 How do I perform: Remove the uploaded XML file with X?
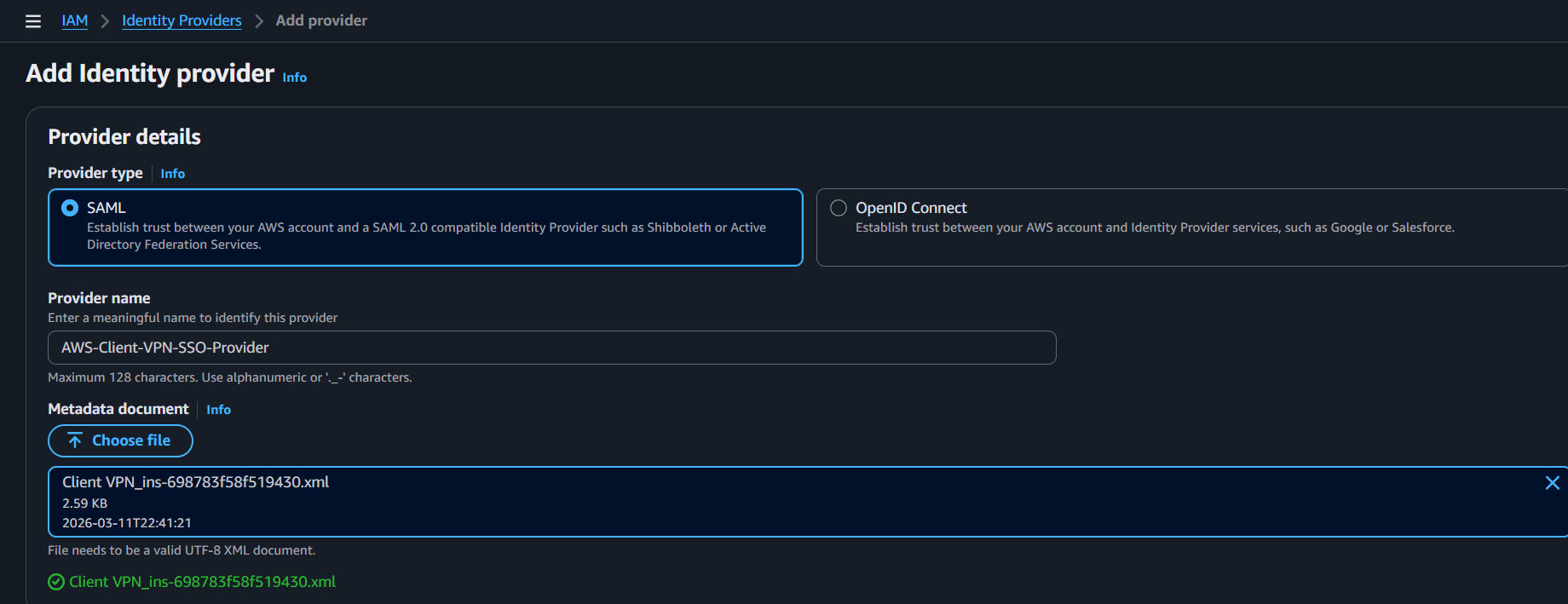tap(1552, 483)
